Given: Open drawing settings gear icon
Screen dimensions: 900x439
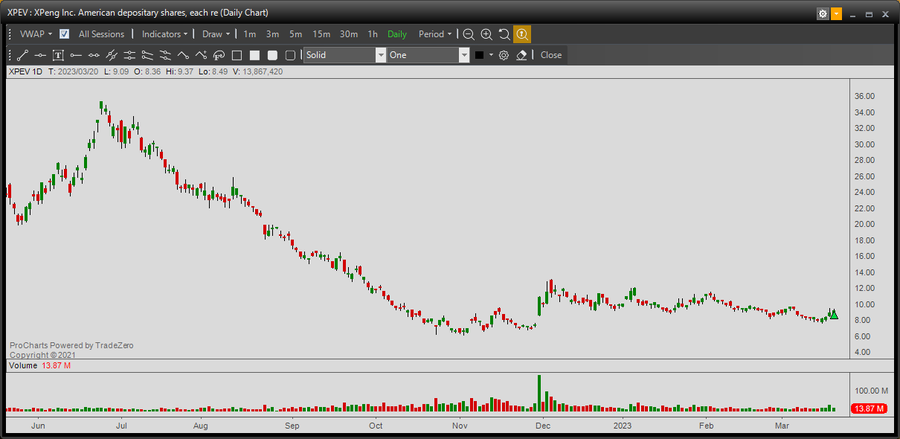Looking at the screenshot, I should [504, 55].
